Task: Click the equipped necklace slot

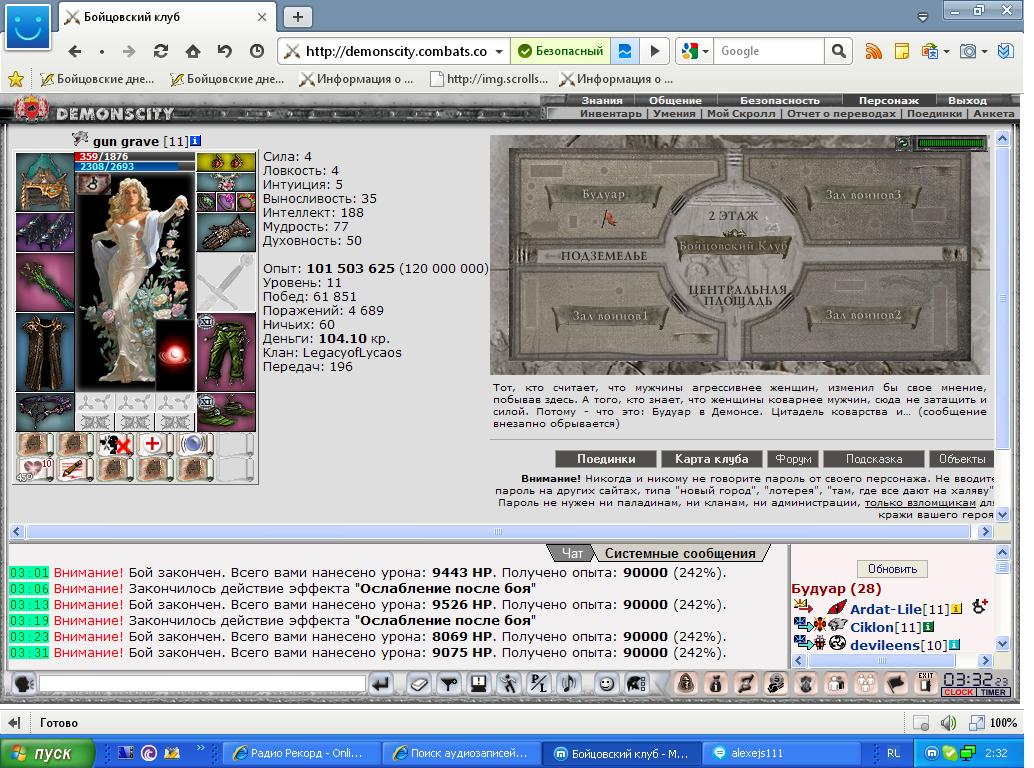Action: (x=226, y=182)
